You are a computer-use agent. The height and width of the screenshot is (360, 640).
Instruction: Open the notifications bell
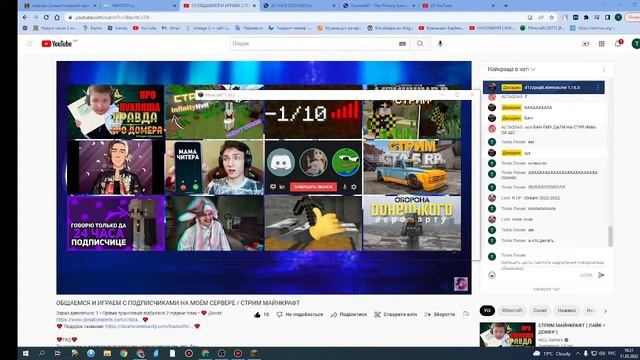(x=618, y=44)
